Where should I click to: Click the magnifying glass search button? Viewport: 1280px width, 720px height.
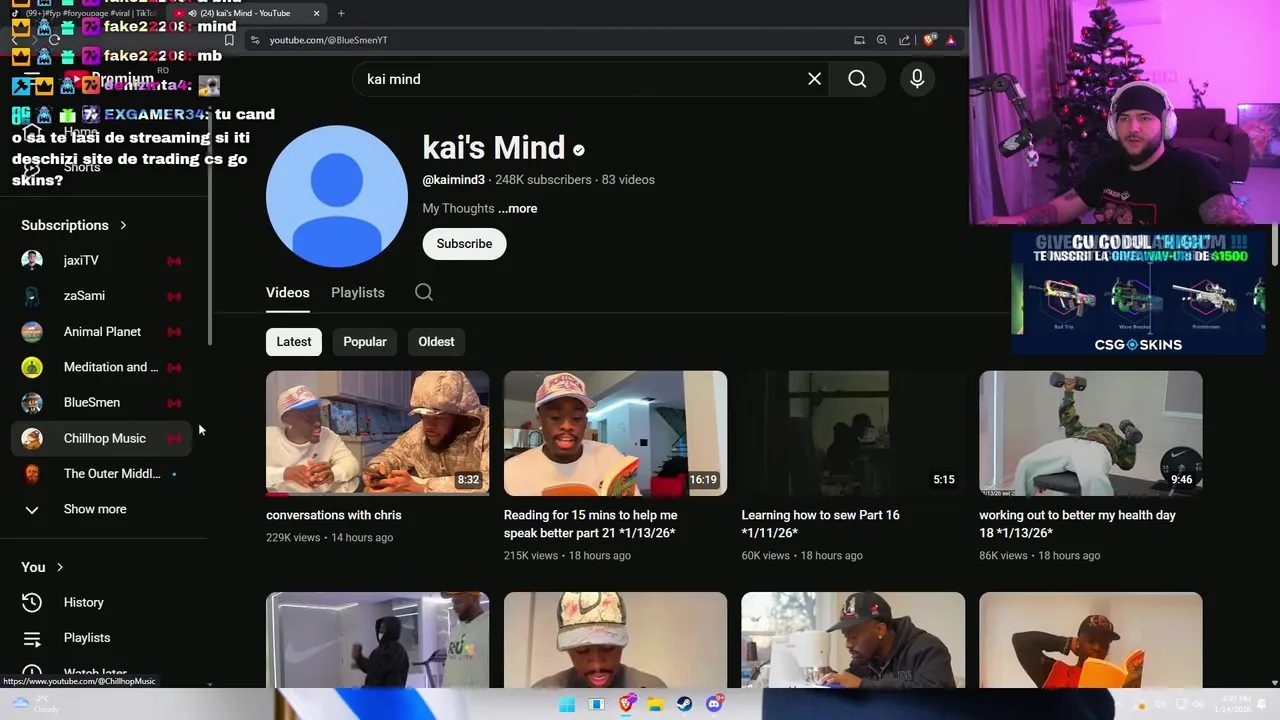[857, 79]
